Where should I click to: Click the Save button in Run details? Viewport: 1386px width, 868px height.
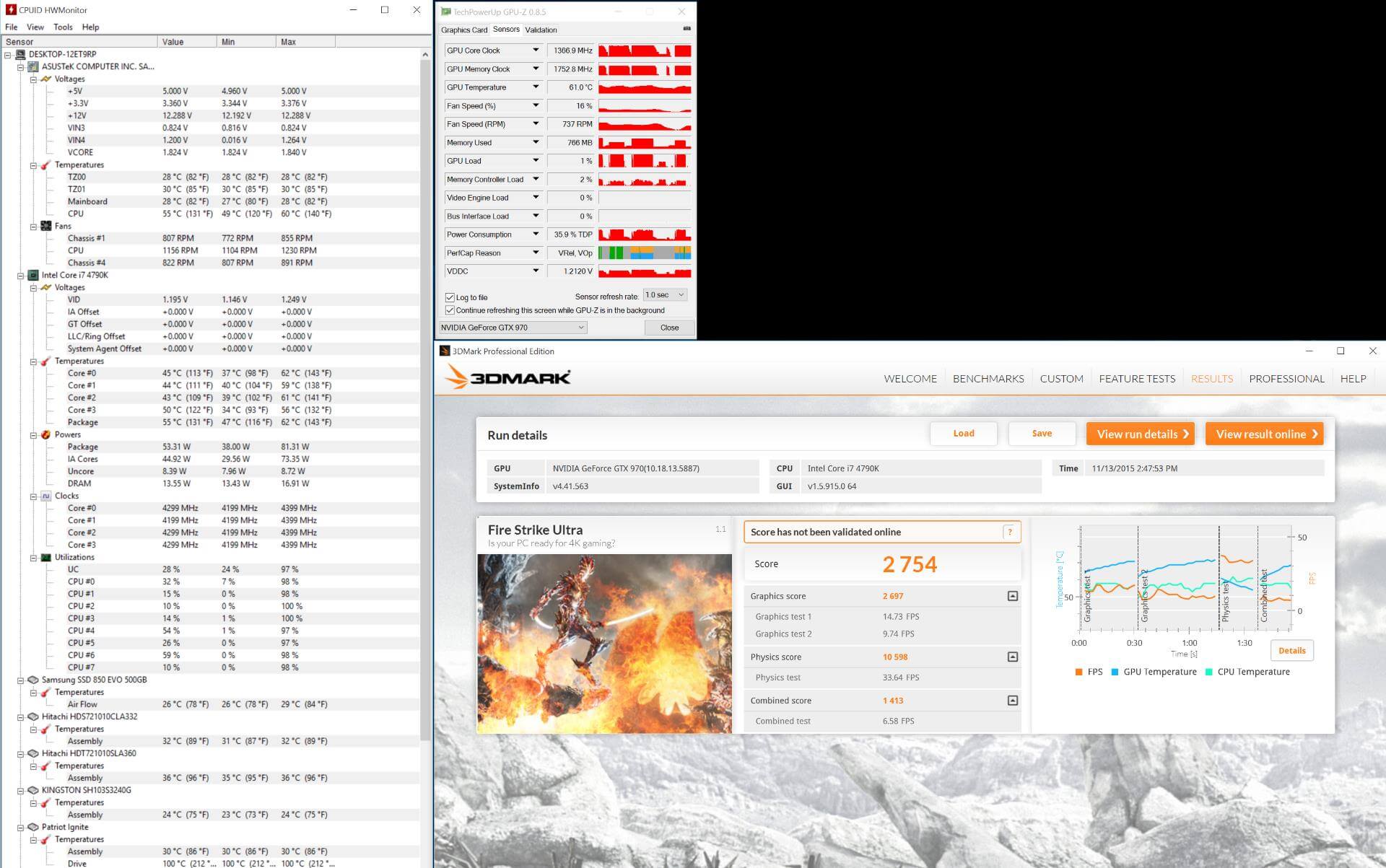point(1042,434)
